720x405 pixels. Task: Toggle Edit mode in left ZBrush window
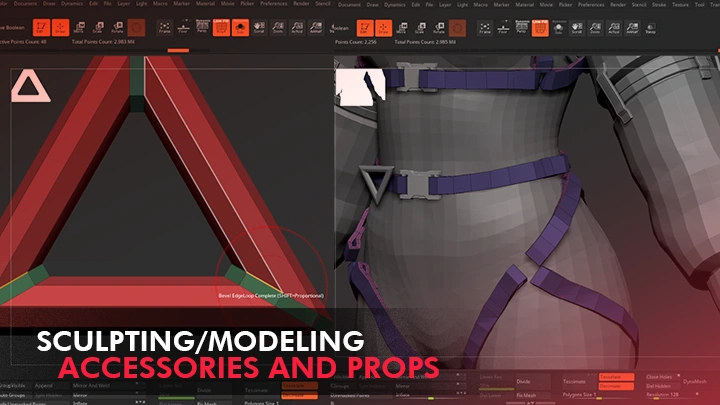pyautogui.click(x=41, y=28)
